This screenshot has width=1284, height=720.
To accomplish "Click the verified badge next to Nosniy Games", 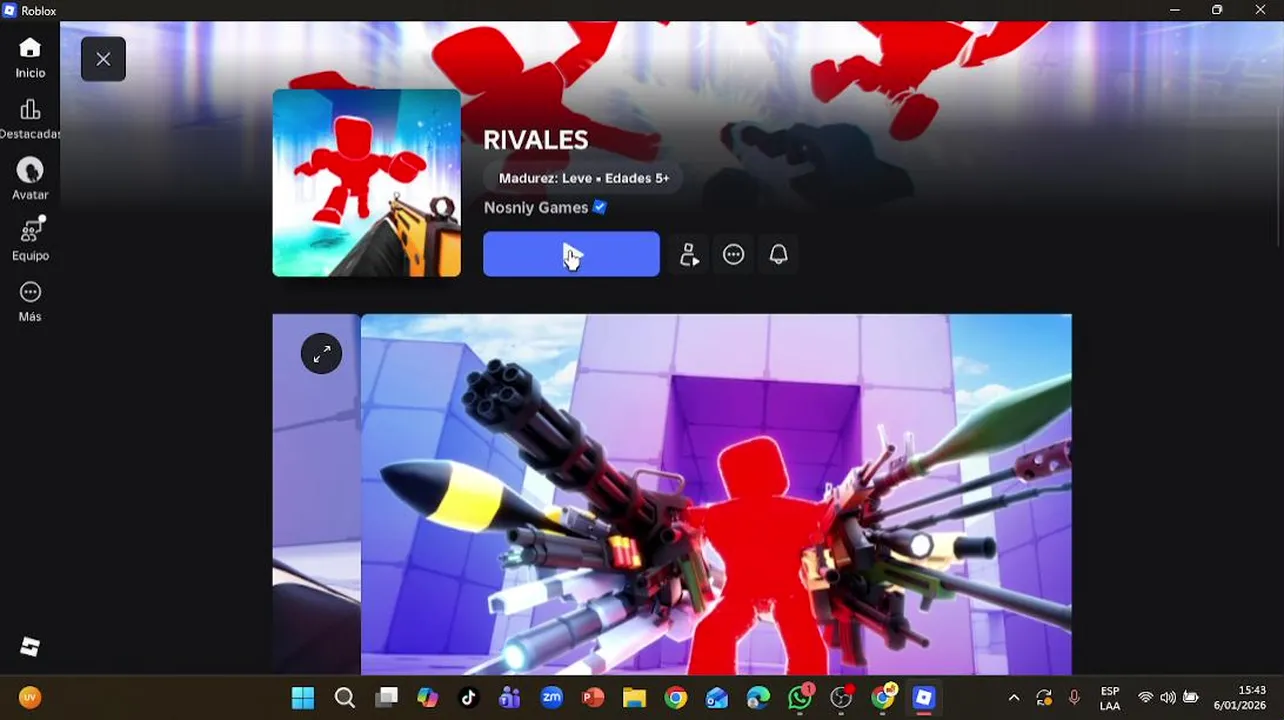I will click(x=600, y=207).
